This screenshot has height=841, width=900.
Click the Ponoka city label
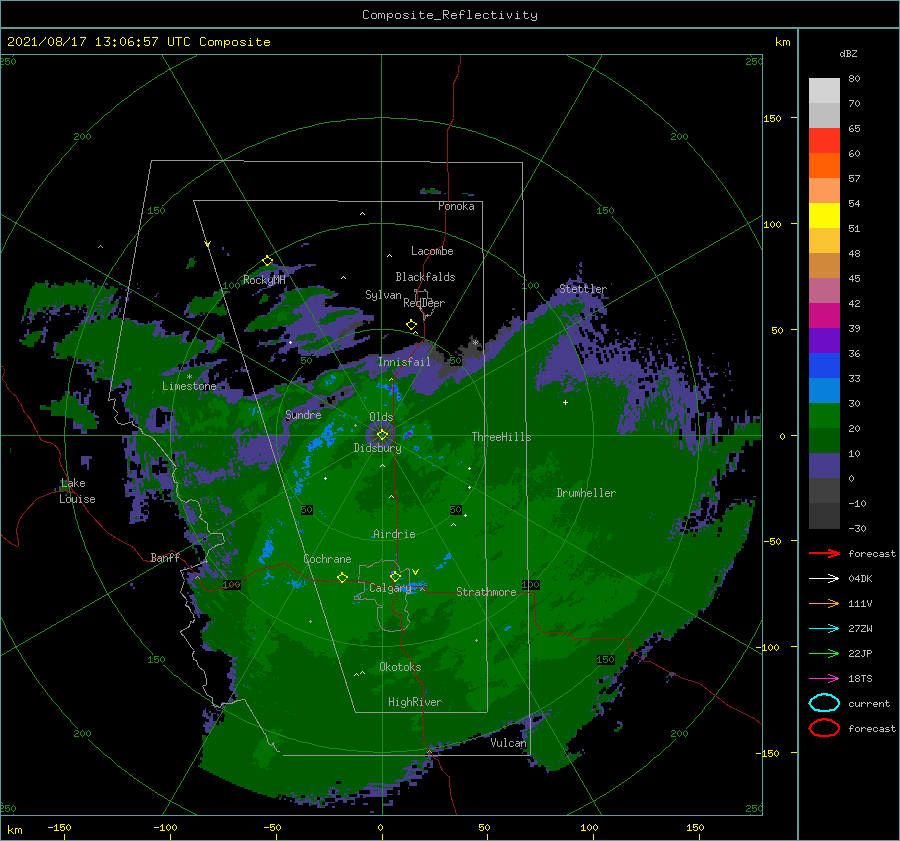click(x=456, y=206)
